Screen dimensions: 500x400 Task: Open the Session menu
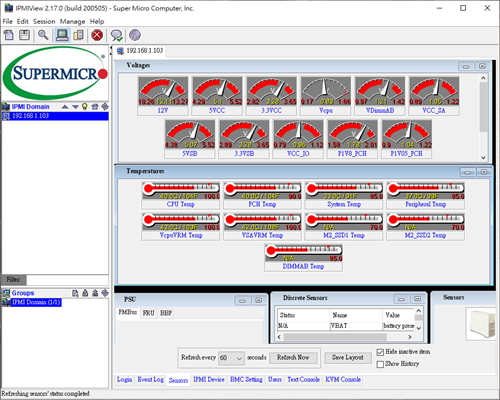coord(44,21)
